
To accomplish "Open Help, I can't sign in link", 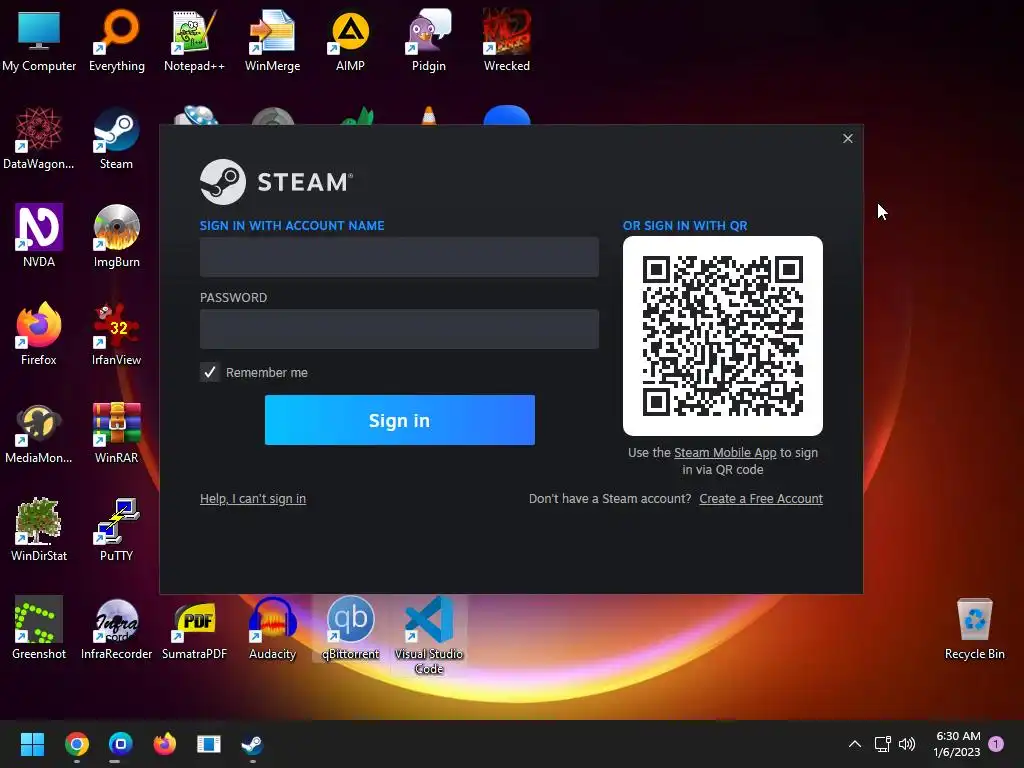I will click(253, 499).
